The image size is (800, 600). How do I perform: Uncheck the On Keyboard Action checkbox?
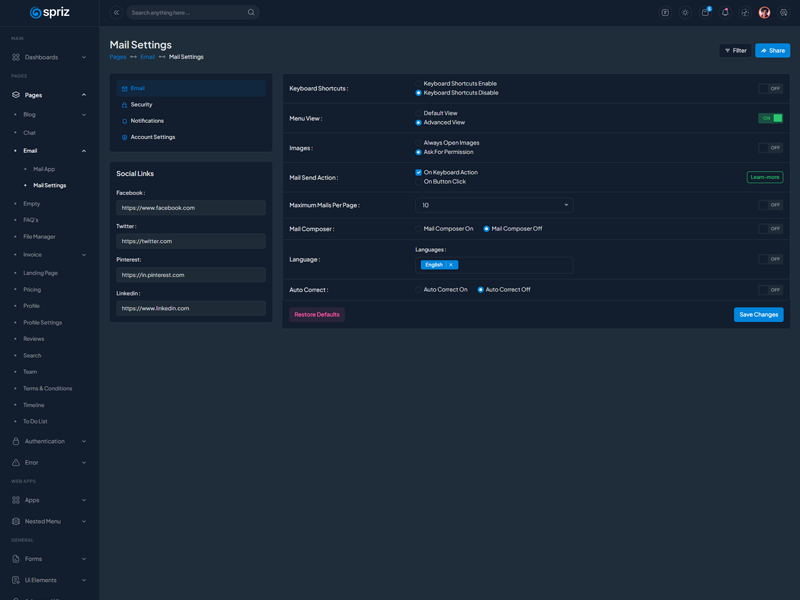[418, 172]
